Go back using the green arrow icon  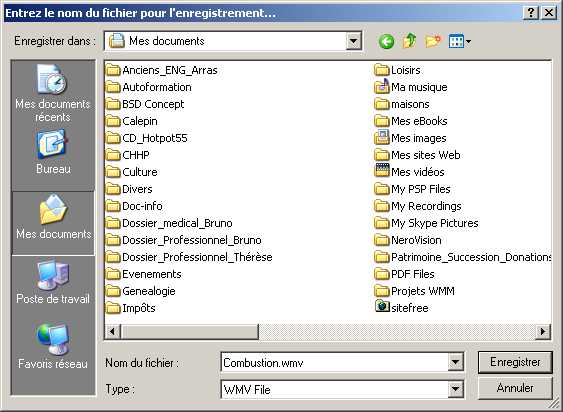(x=386, y=42)
